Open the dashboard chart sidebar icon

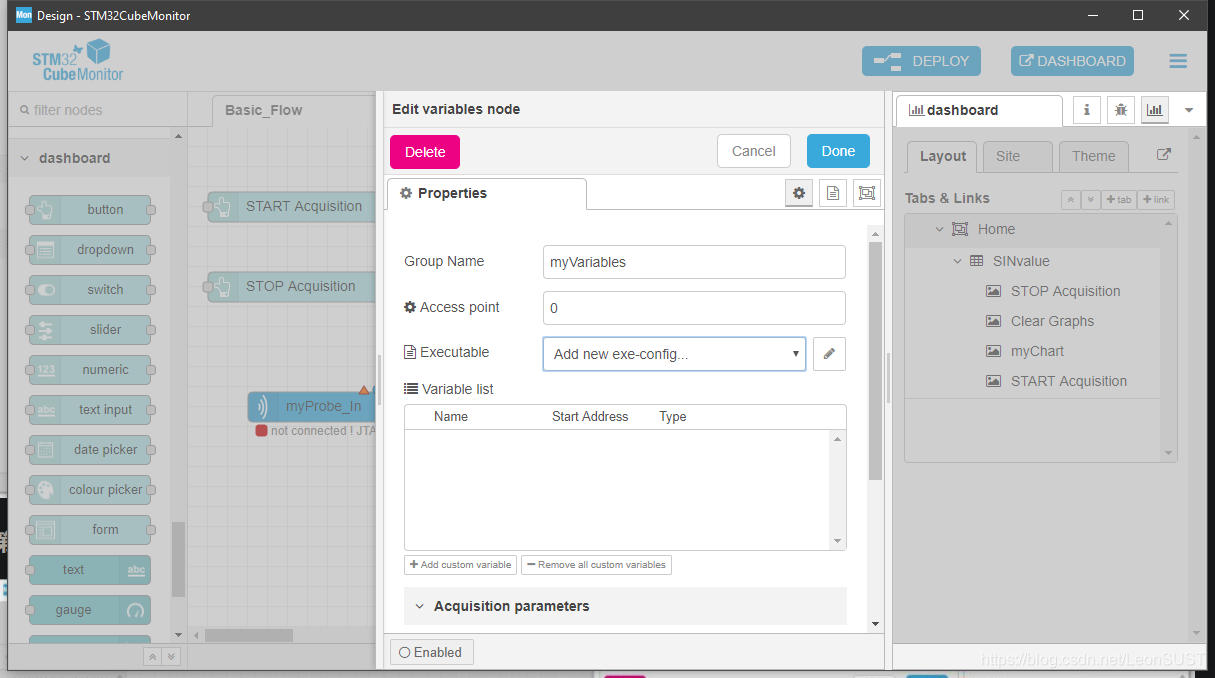(1155, 110)
